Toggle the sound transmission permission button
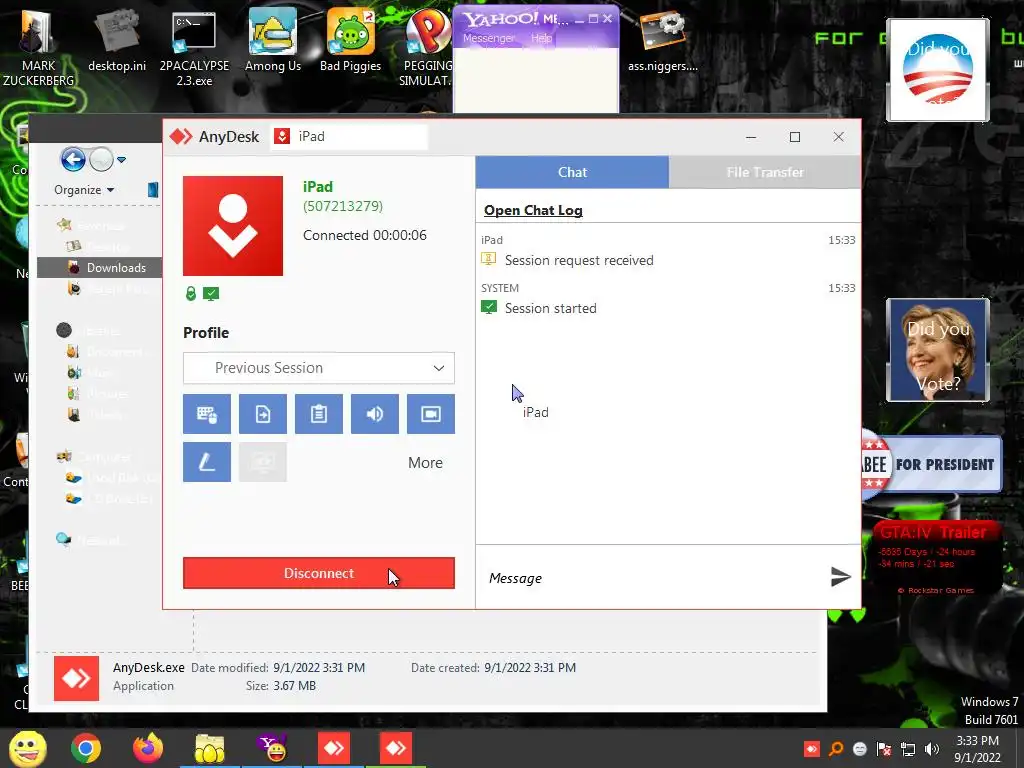Viewport: 1024px width, 768px height. click(x=375, y=414)
